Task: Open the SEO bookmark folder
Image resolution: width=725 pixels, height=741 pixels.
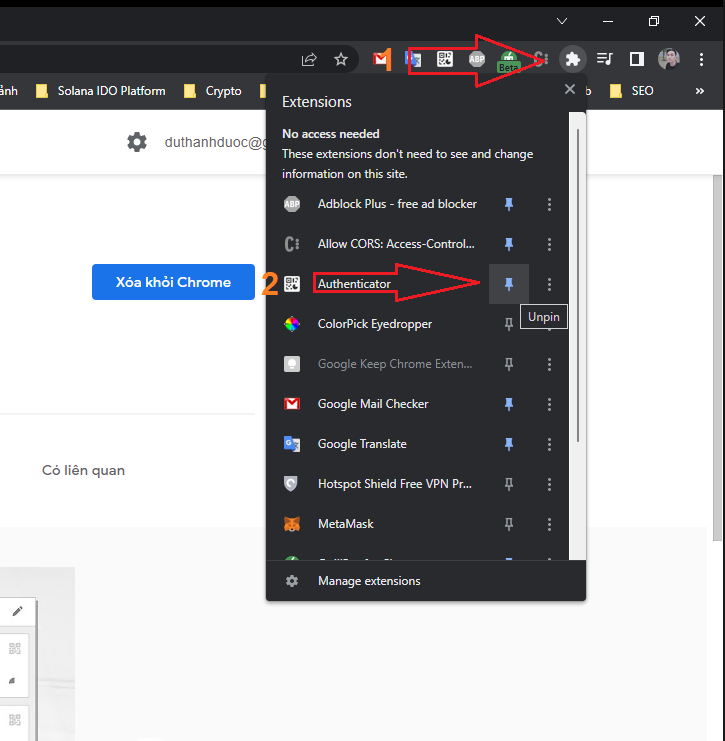Action: click(x=632, y=91)
